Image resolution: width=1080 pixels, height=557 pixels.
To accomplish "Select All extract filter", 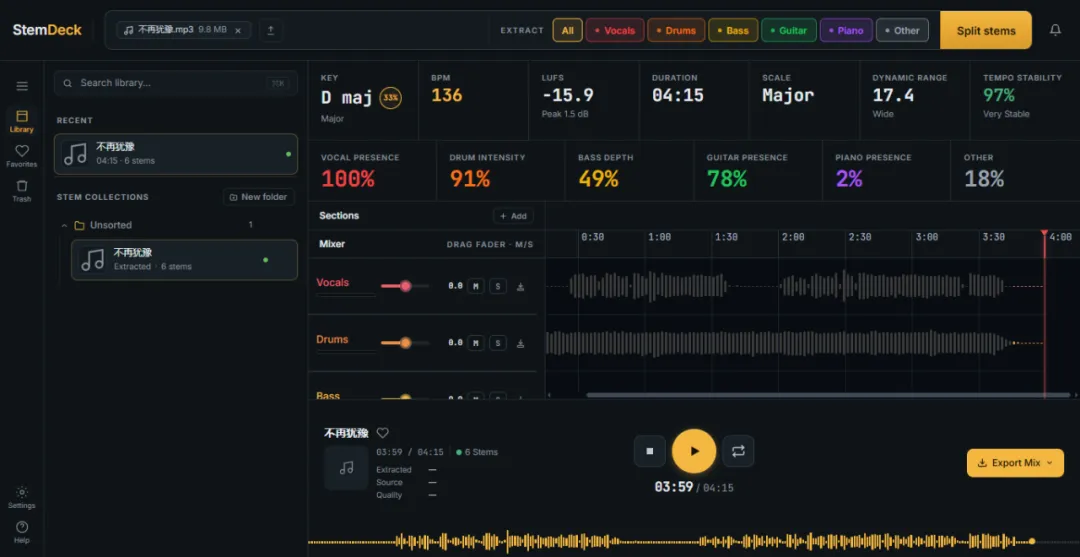I will point(568,30).
